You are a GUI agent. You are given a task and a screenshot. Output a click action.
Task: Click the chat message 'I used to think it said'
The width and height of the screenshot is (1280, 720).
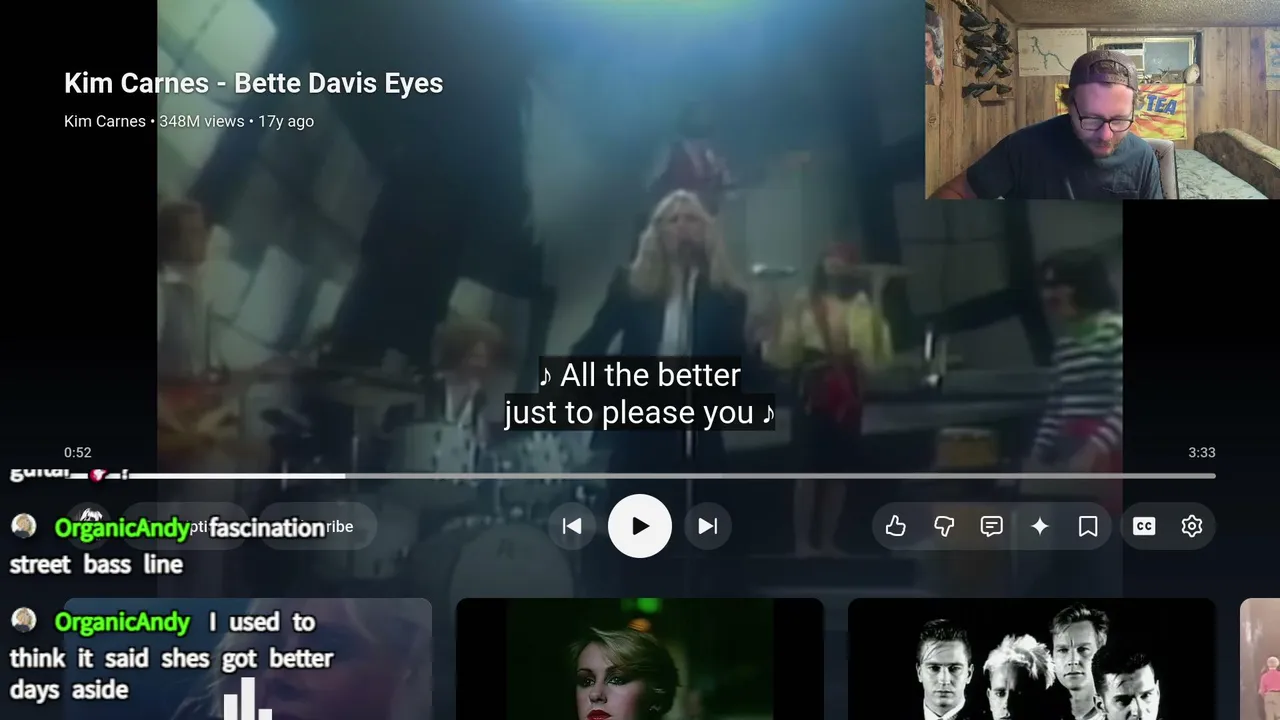172,655
